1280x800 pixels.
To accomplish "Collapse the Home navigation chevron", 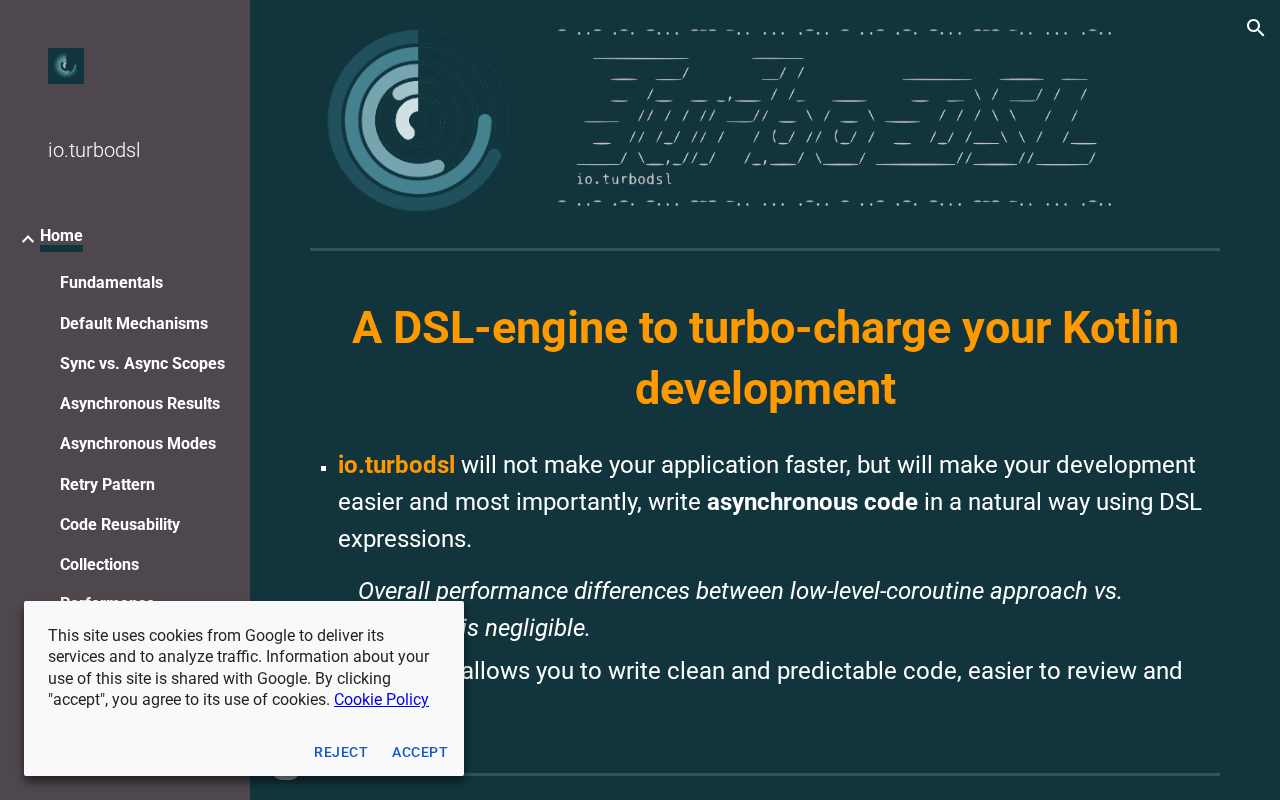I will pos(28,239).
